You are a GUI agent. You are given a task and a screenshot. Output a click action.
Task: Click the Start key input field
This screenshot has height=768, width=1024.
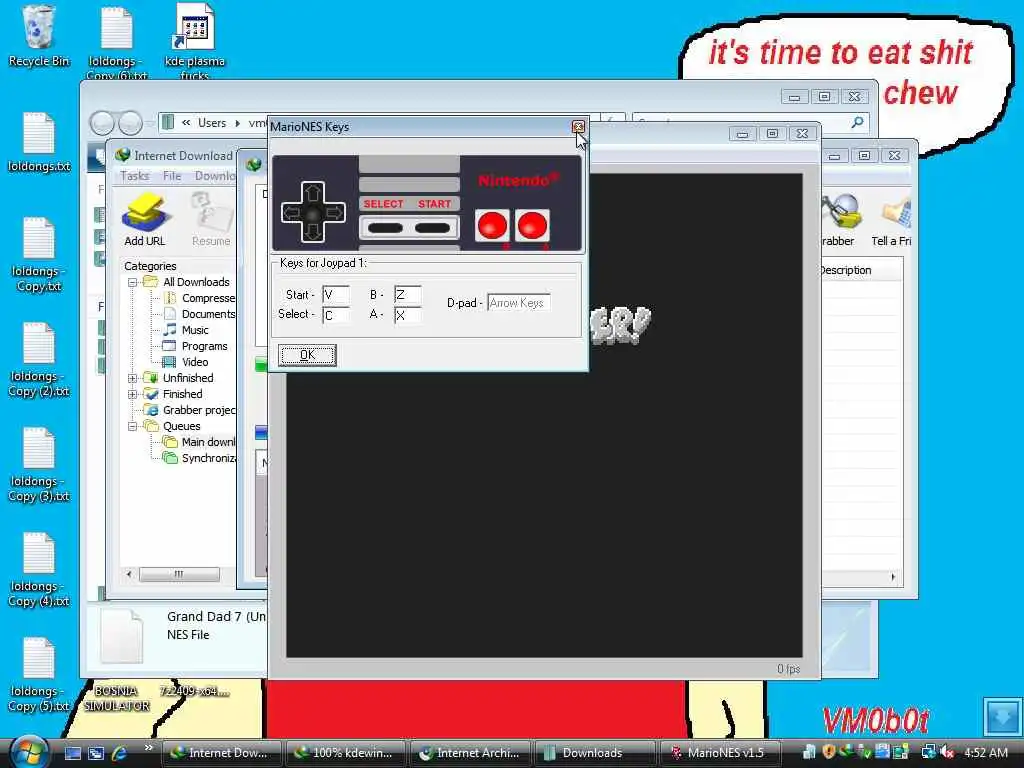(x=336, y=295)
